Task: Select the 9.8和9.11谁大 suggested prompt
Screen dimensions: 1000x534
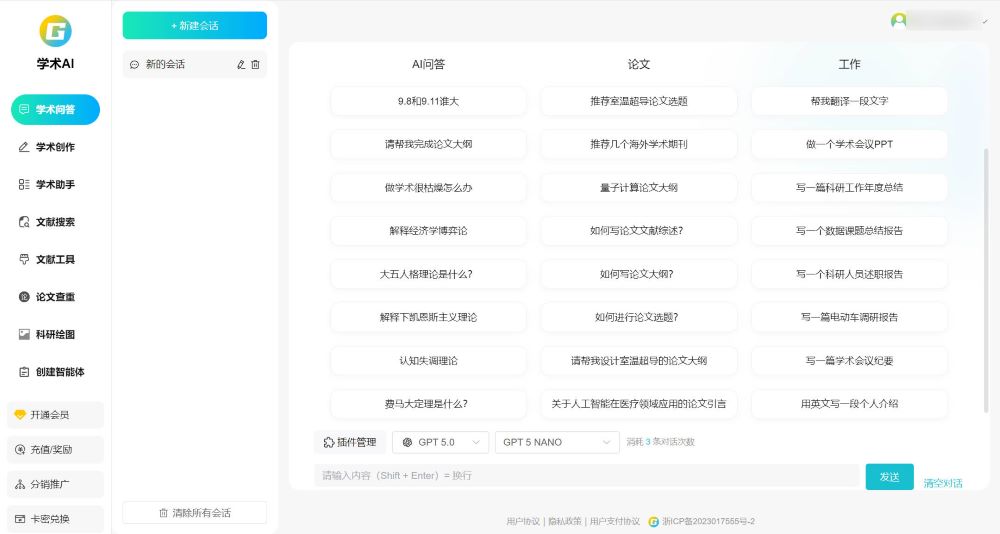Action: pyautogui.click(x=428, y=101)
